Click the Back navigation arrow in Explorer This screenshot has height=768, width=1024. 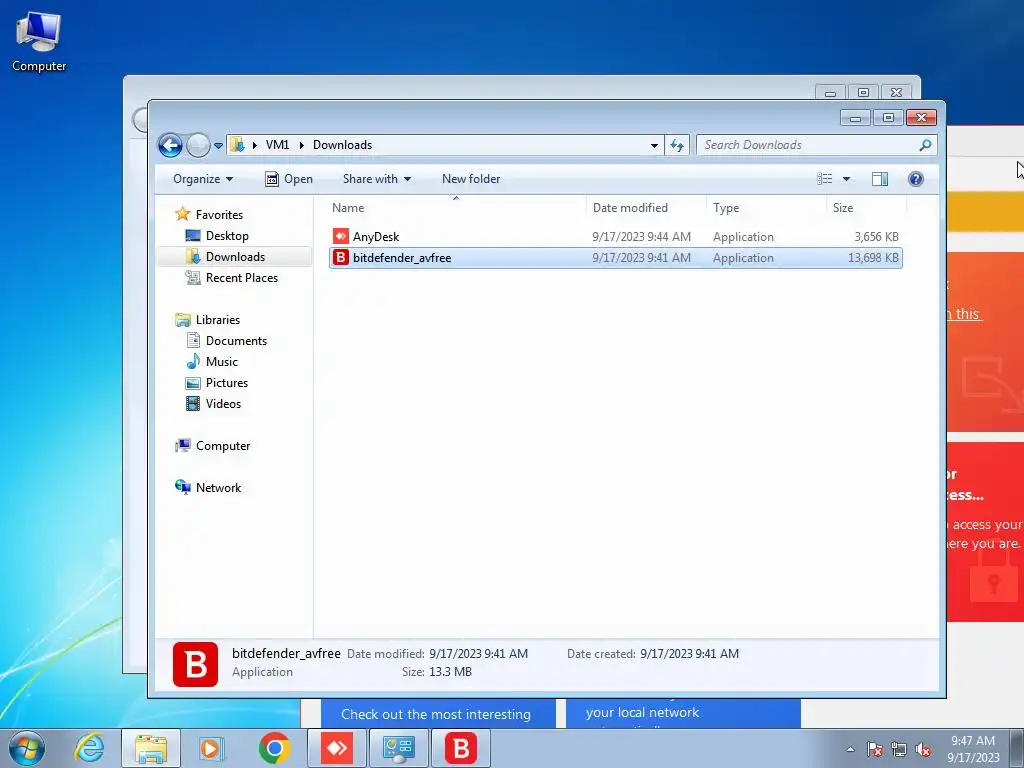pos(170,145)
